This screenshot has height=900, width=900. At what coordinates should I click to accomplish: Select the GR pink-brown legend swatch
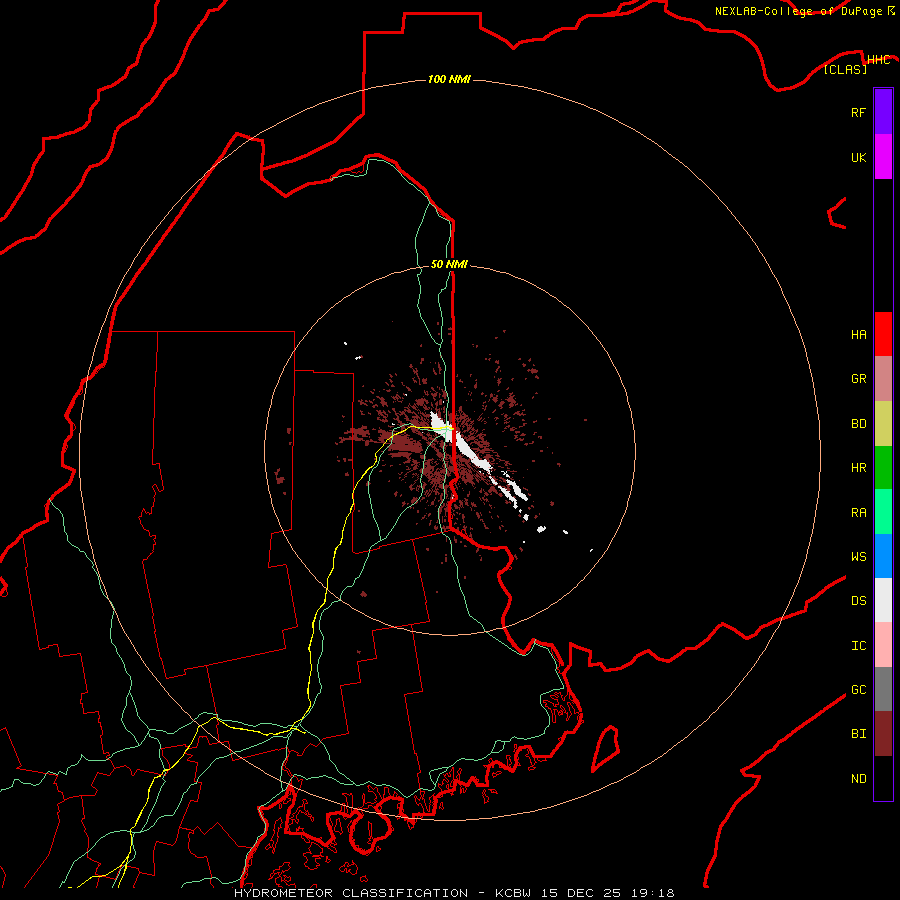[x=883, y=379]
